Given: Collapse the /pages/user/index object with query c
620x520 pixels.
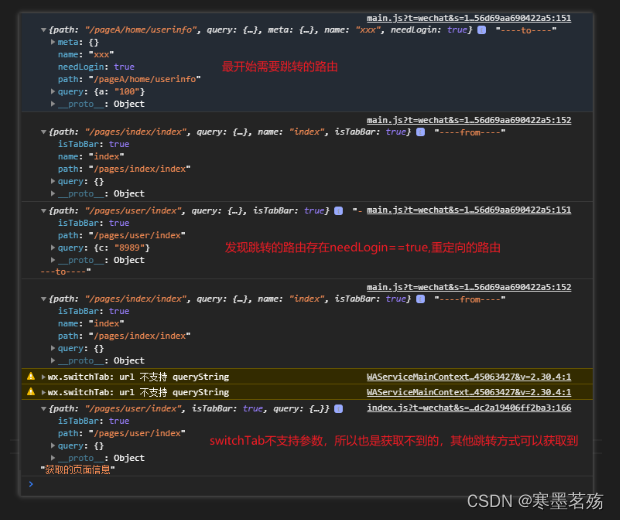Looking at the screenshot, I should tap(43, 211).
